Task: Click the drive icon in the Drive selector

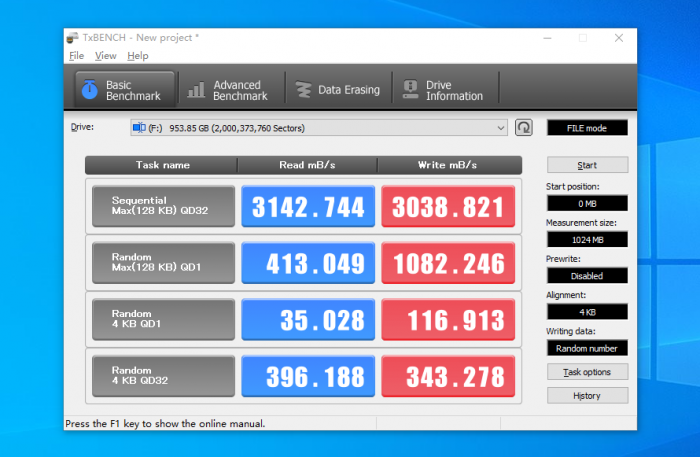Action: (139, 128)
